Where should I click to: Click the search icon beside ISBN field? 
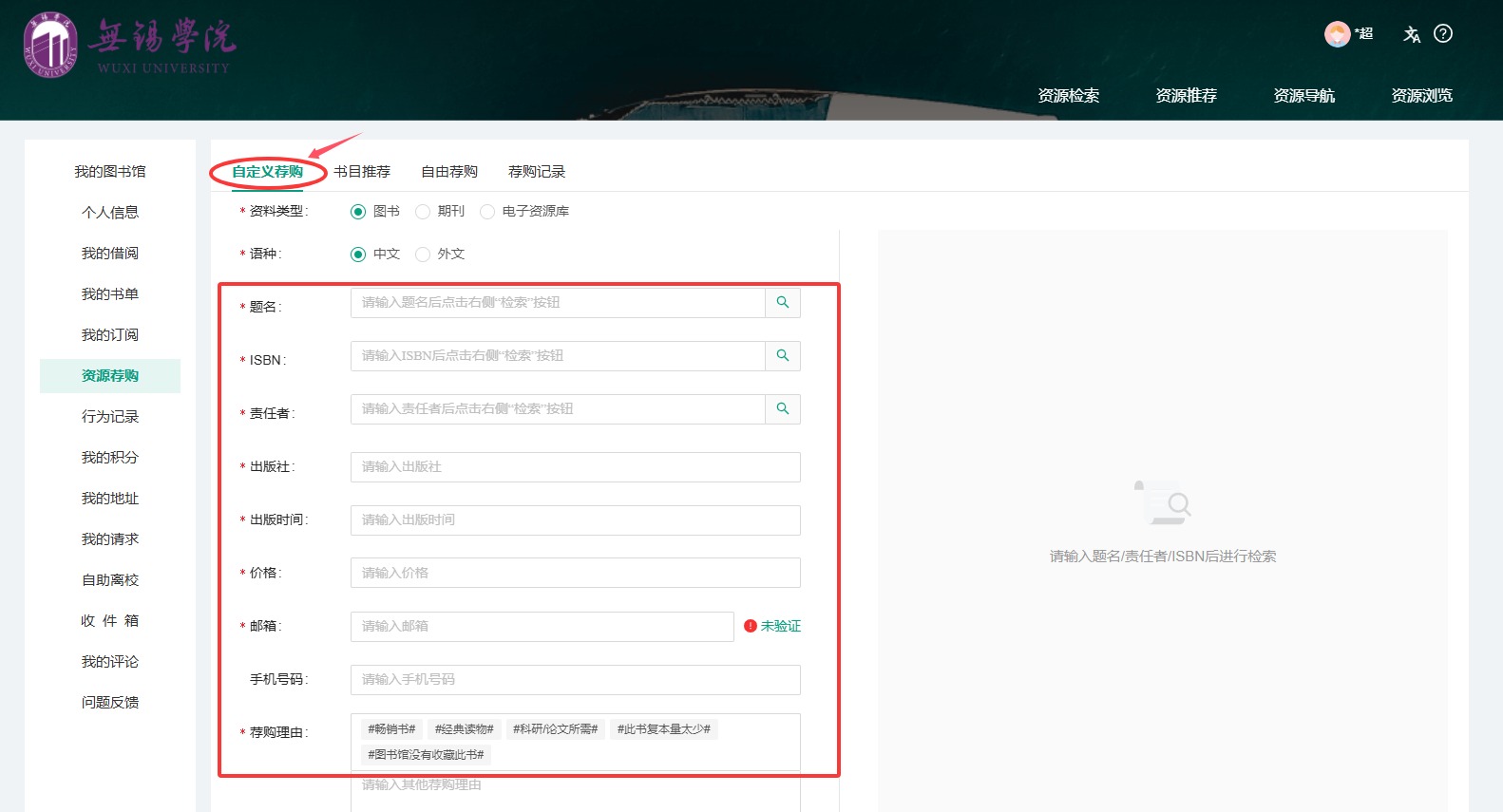coord(783,356)
